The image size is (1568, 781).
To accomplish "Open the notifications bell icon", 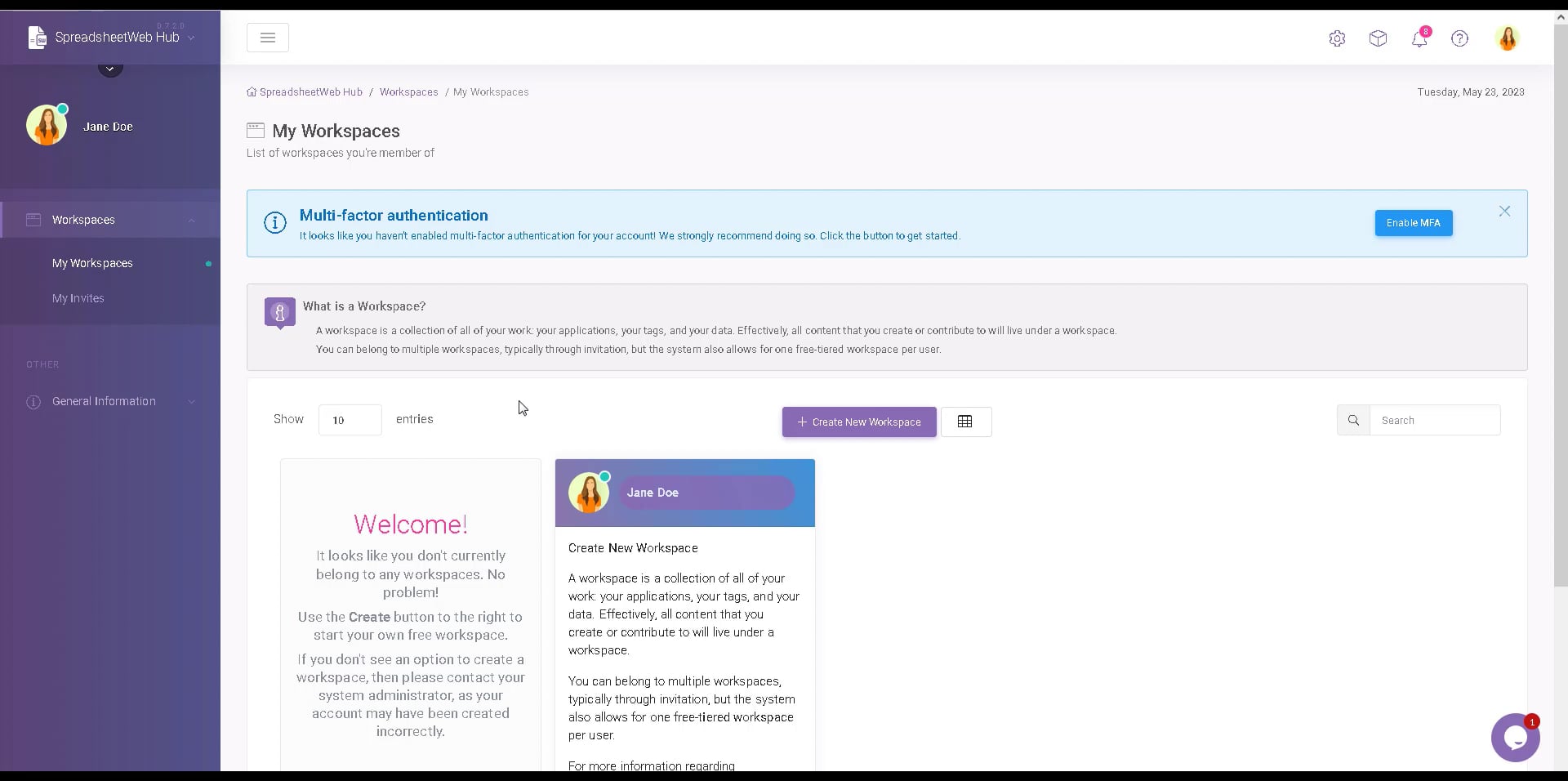I will pyautogui.click(x=1419, y=38).
